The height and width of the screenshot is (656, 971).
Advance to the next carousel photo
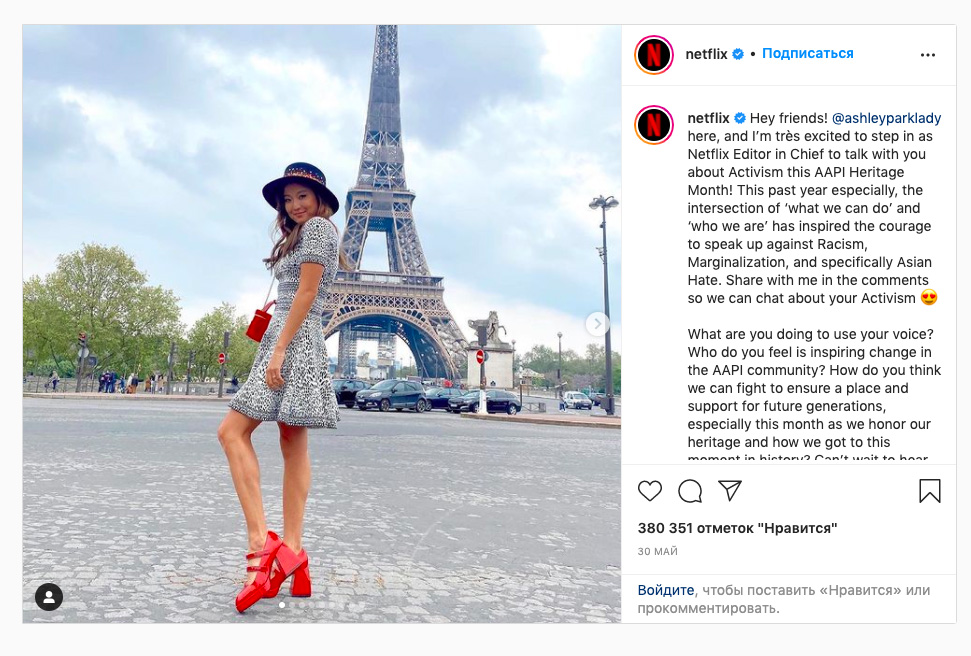[x=598, y=323]
